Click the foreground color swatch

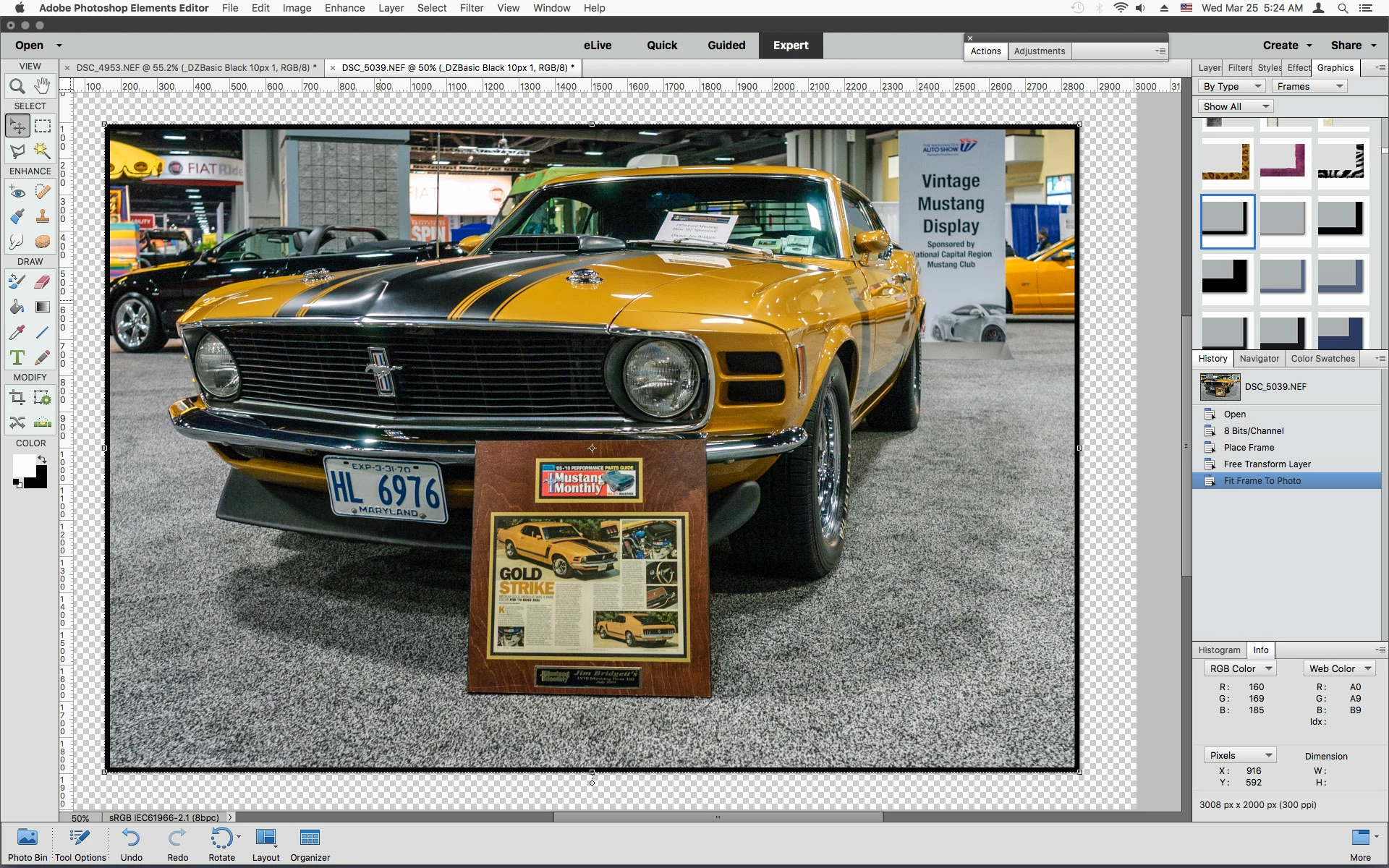(23, 466)
